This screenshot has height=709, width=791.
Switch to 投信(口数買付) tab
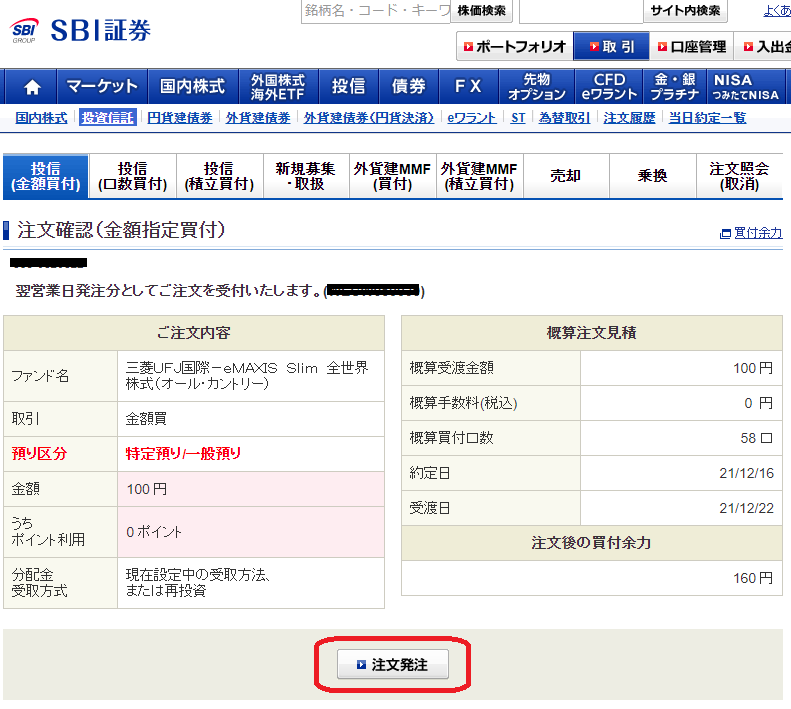pos(133,176)
